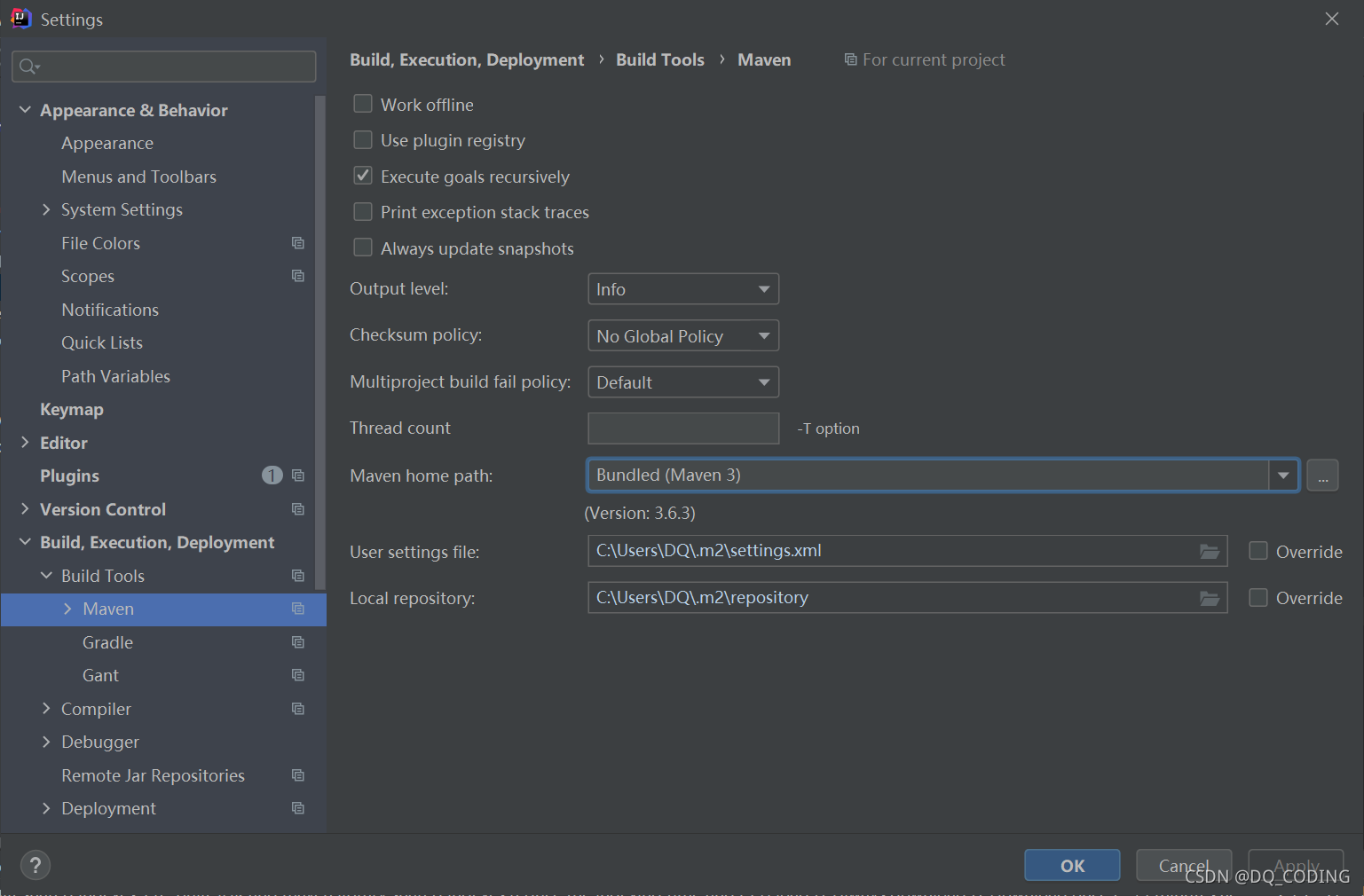Expand the Editor section
This screenshot has width=1364, height=896.
coord(25,443)
